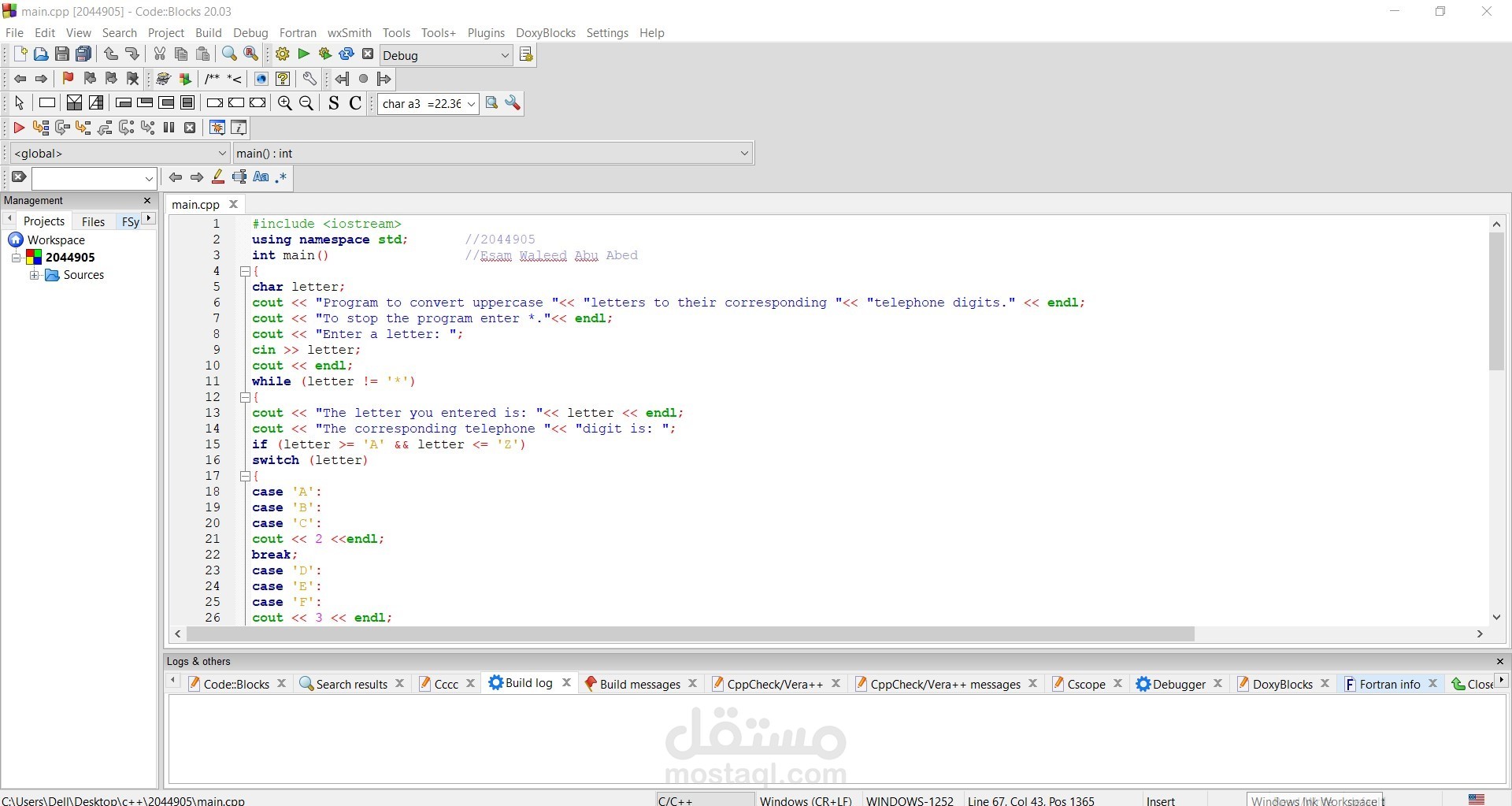Toggle highlight of search matches
Image resolution: width=1512 pixels, height=806 pixels.
[x=218, y=177]
